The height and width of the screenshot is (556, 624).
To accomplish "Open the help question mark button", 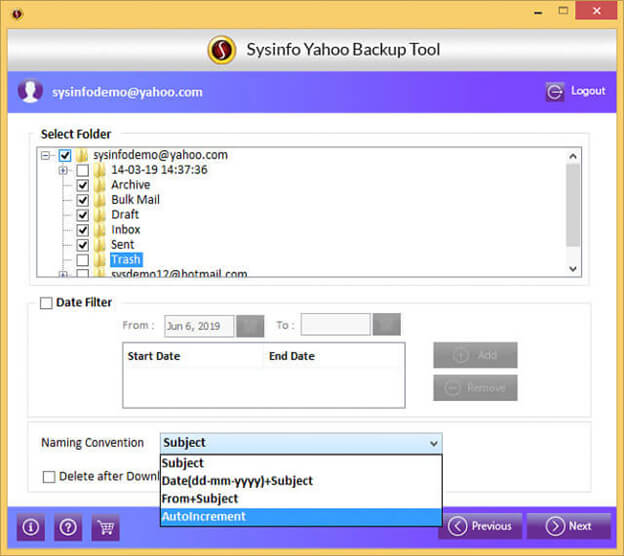I will tap(68, 527).
